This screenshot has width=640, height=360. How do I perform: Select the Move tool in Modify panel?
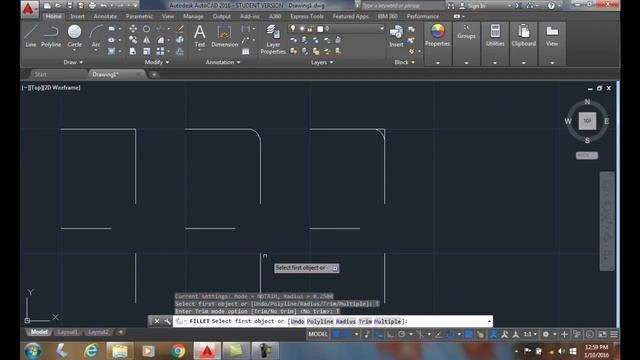click(133, 29)
